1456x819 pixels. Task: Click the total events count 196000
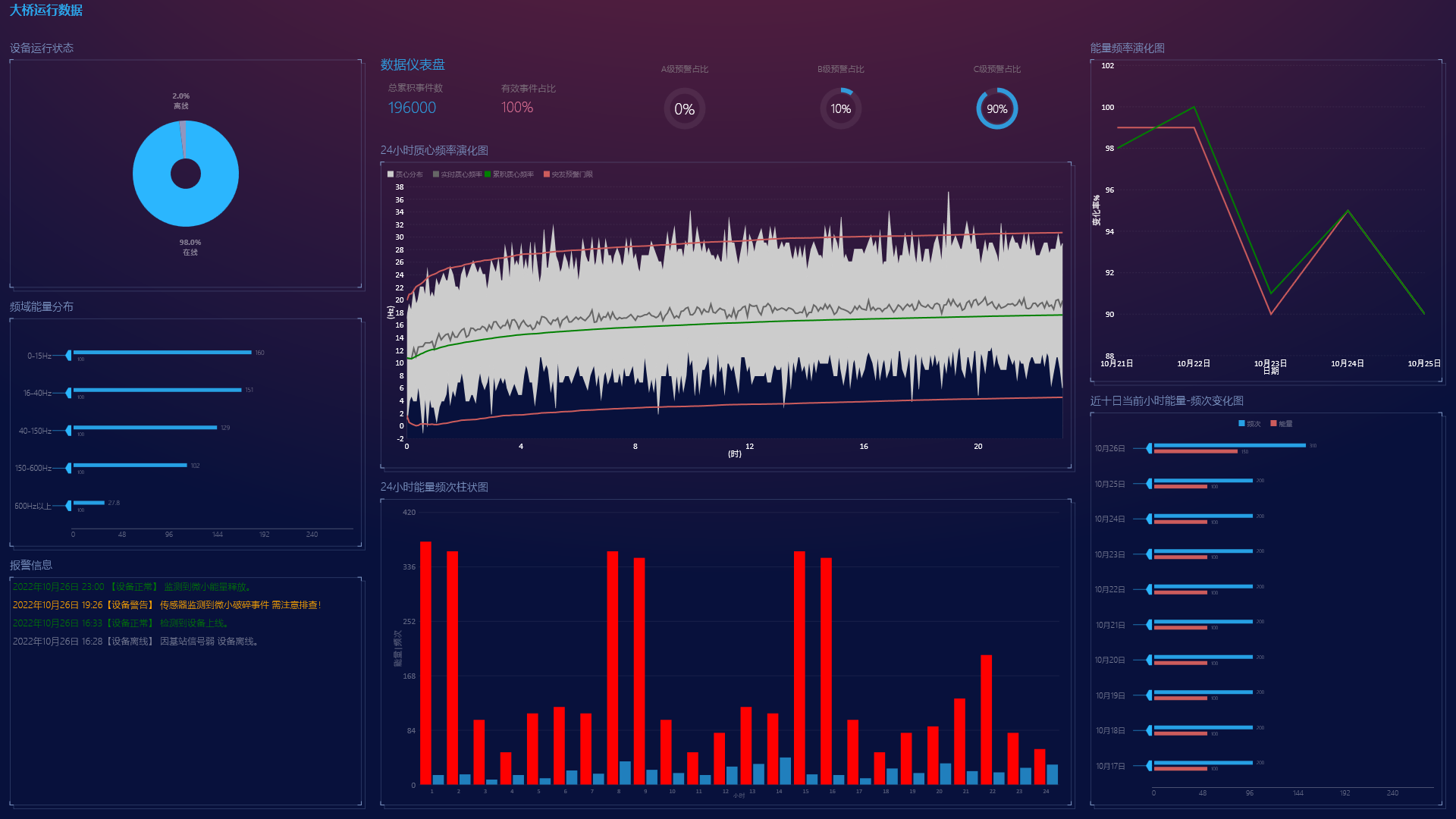412,108
